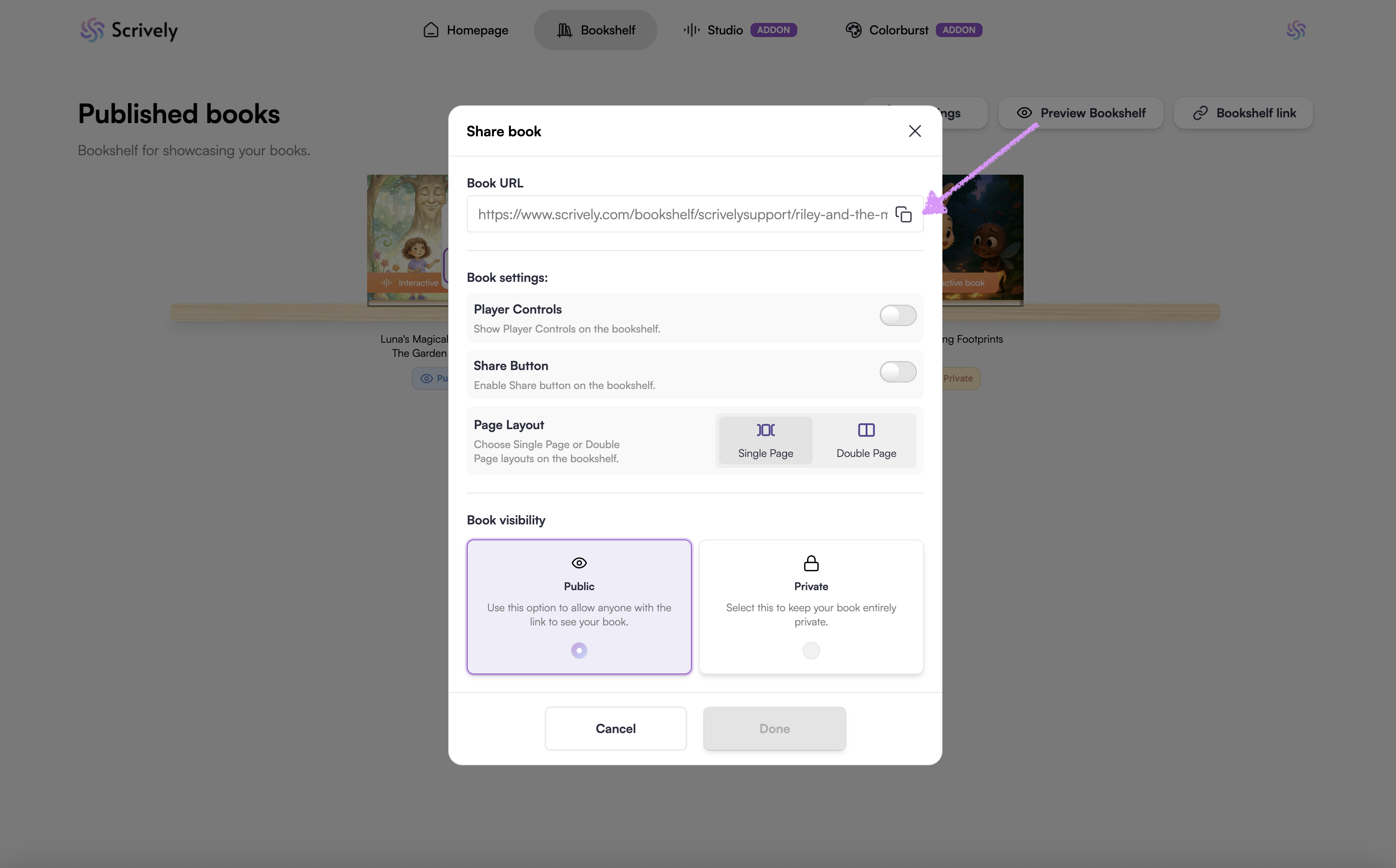
Task: Select the Double Page layout option
Action: [x=866, y=440]
